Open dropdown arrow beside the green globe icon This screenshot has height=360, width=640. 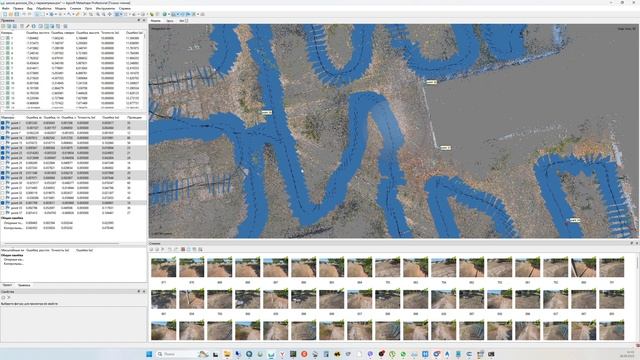(x=169, y=14)
